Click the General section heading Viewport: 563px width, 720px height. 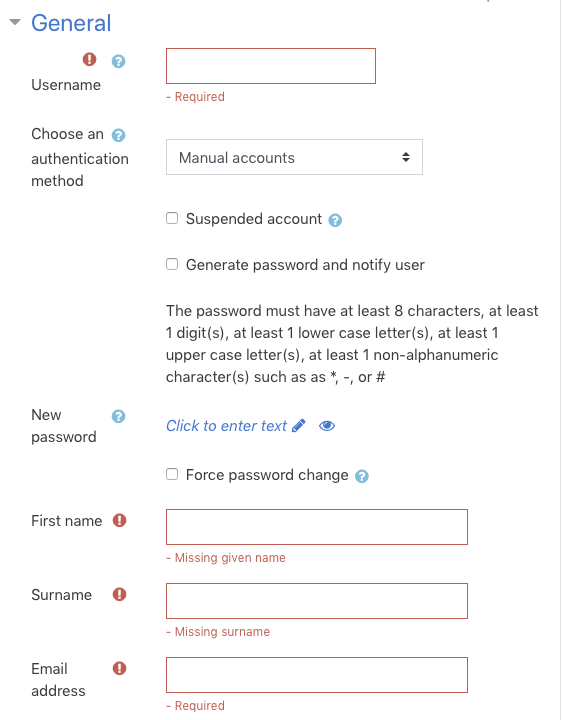coord(71,23)
